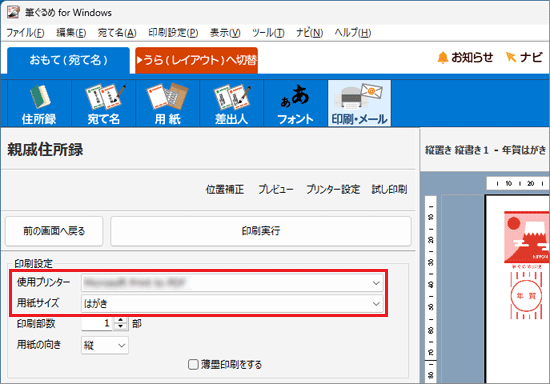Open the 印刷設定(P) menu
Screen dimensions: 550x384
click(173, 33)
